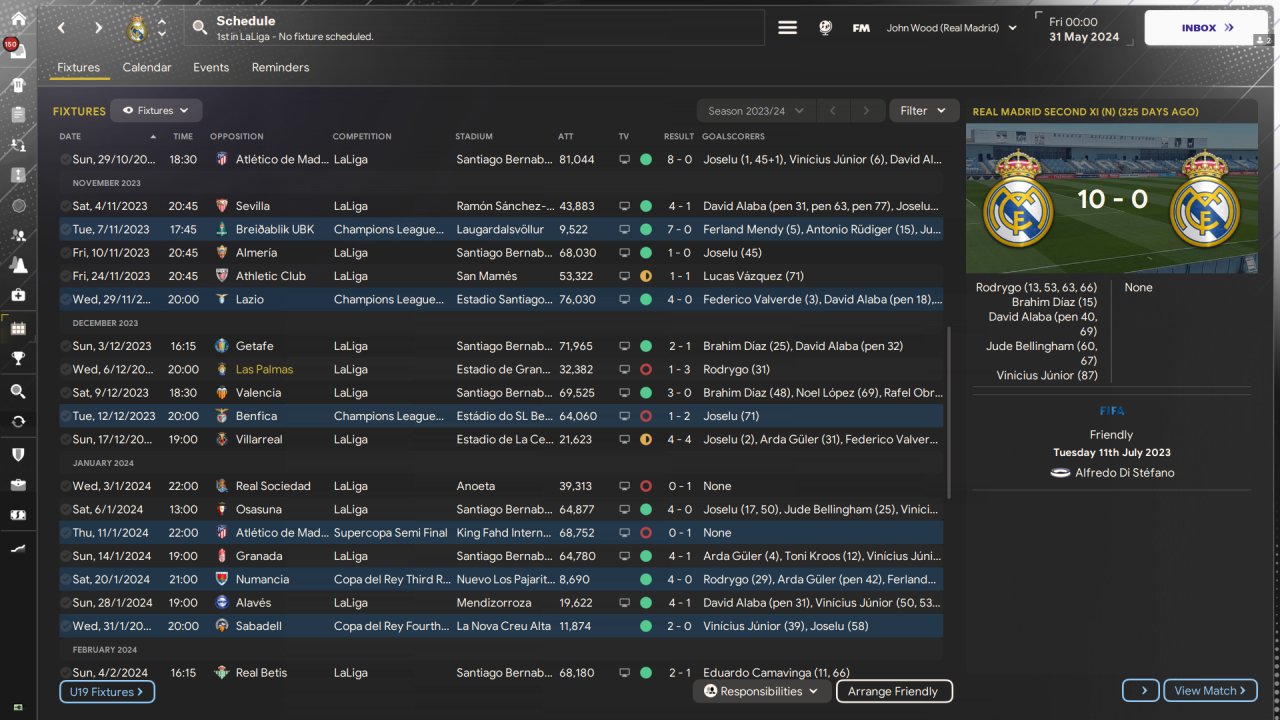This screenshot has width=1280, height=720.
Task: Open the magnifier Scouting icon in sidebar
Action: click(18, 391)
